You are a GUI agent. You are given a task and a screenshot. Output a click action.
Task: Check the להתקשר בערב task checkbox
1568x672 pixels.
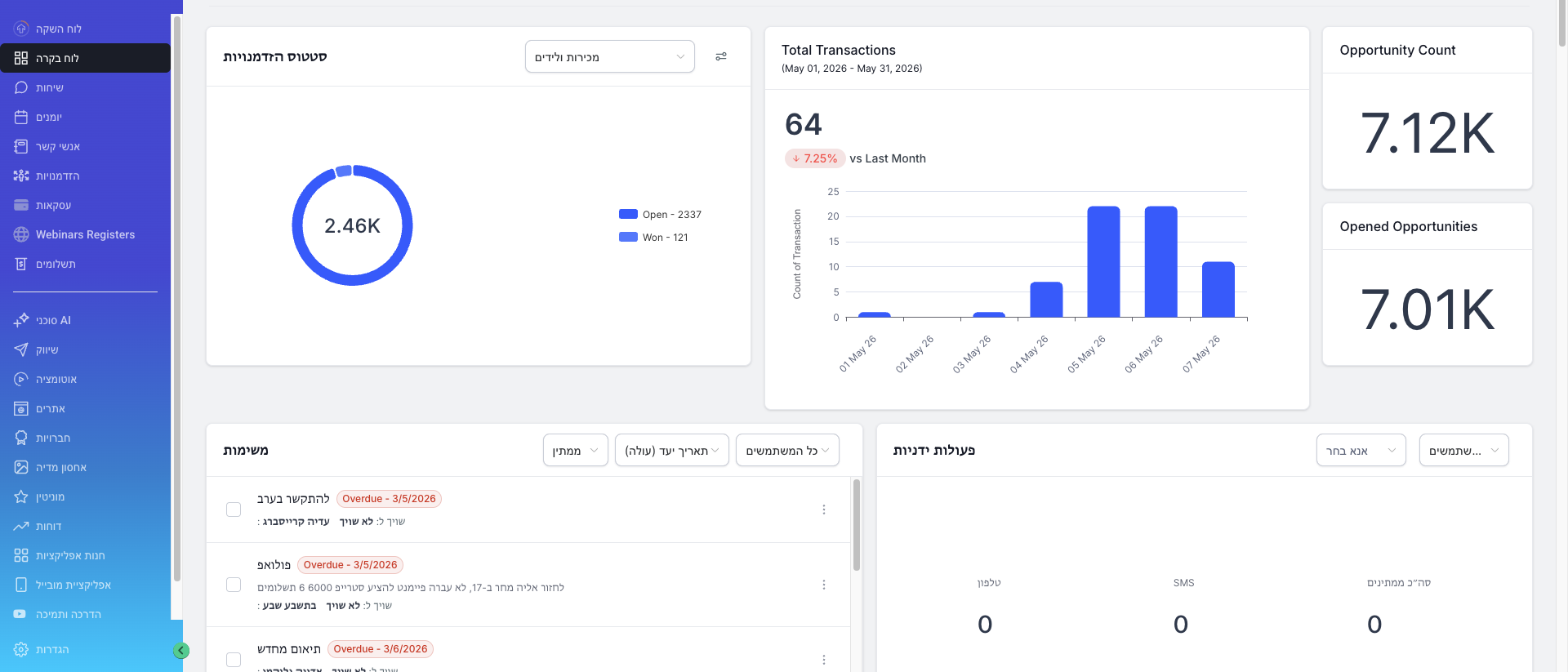[x=234, y=510]
